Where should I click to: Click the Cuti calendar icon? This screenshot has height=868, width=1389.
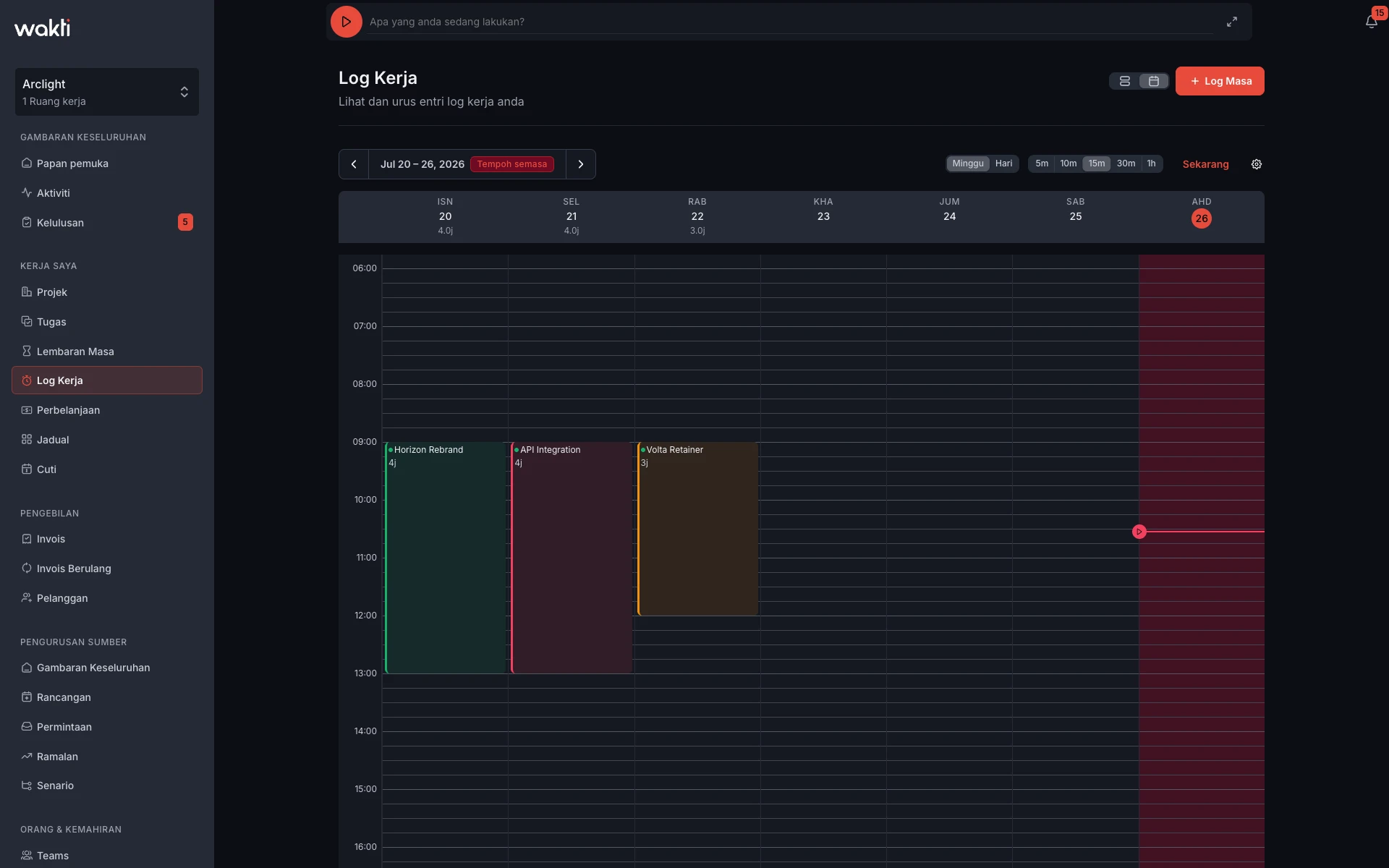coord(27,469)
